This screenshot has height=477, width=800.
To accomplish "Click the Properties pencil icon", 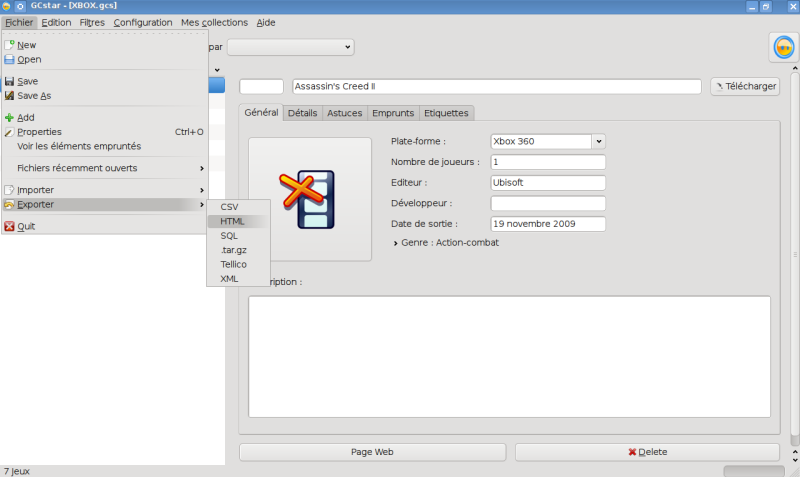I will [9, 132].
